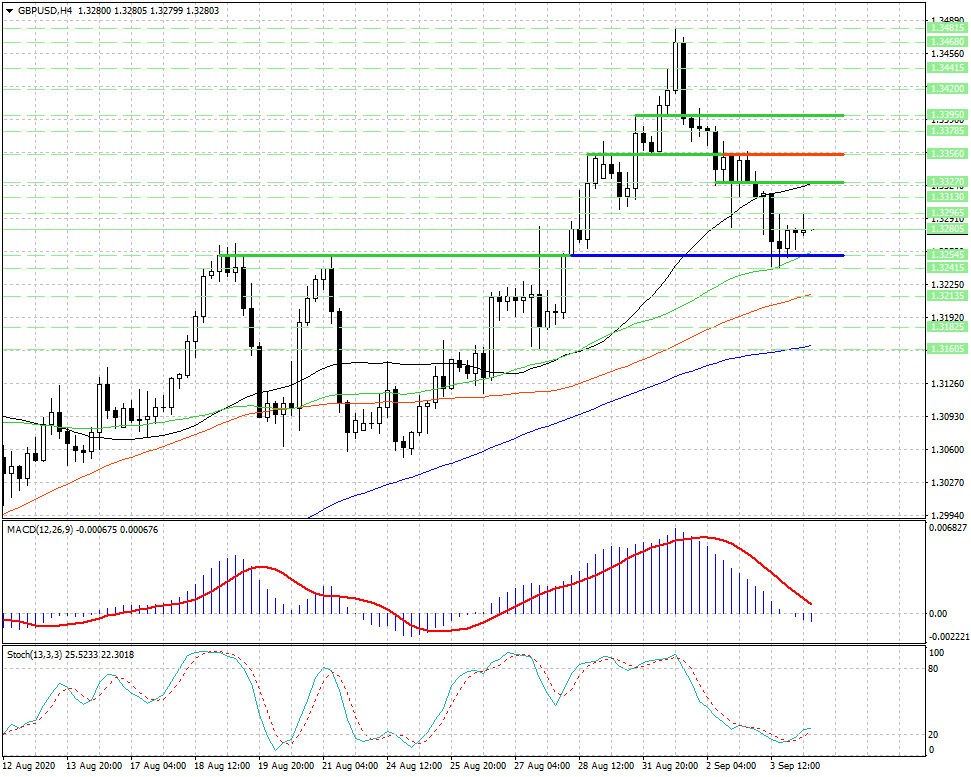Screen dimensions: 971x777
Task: Click the 21 Aug 04:00 time label
Action: 350,766
